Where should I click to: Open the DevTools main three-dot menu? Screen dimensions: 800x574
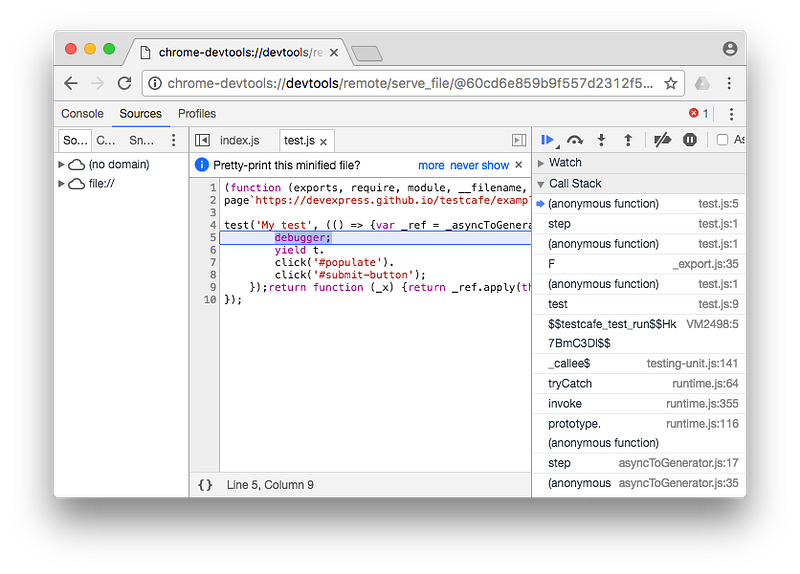[x=731, y=114]
